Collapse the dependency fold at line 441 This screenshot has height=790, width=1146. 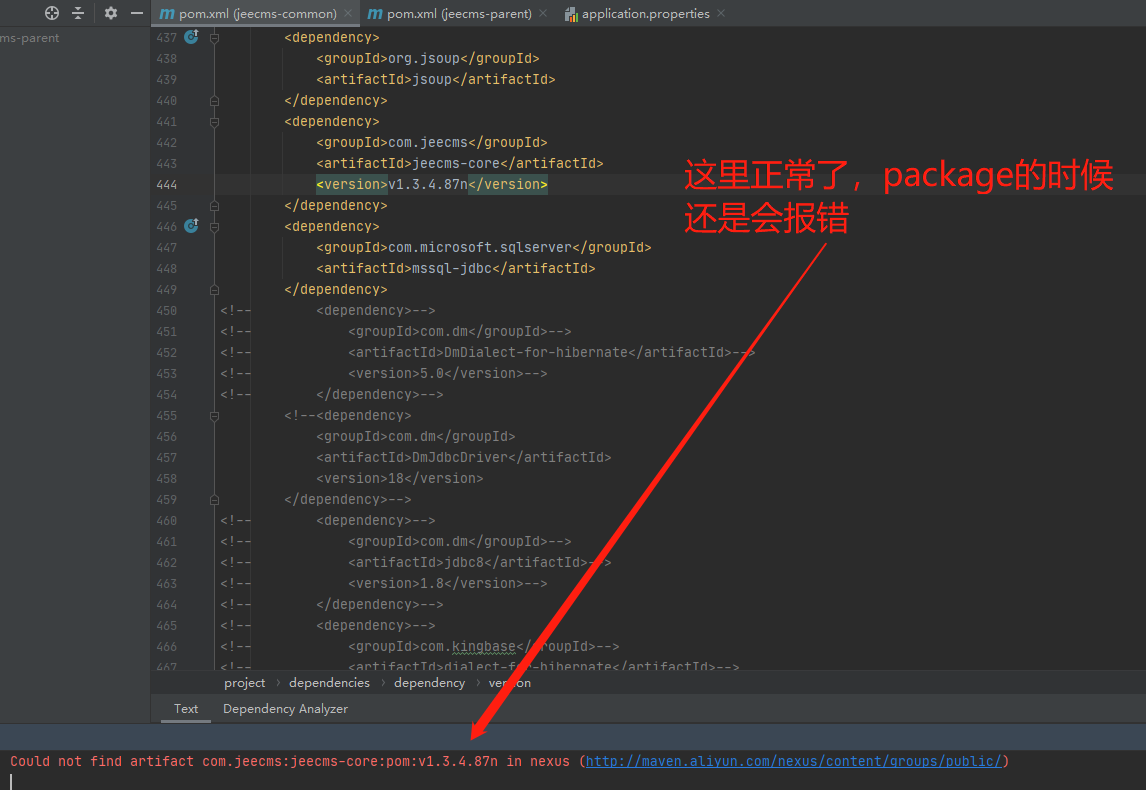pyautogui.click(x=215, y=121)
